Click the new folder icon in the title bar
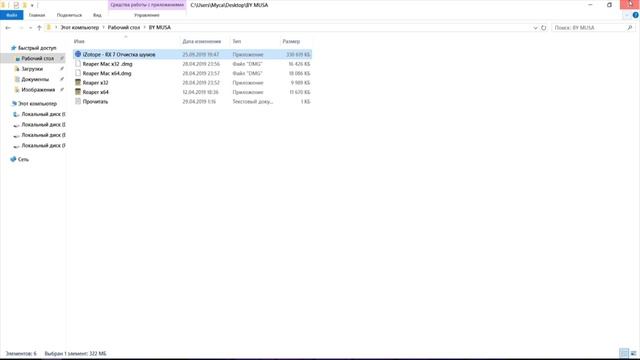The height and width of the screenshot is (360, 640). click(x=24, y=5)
